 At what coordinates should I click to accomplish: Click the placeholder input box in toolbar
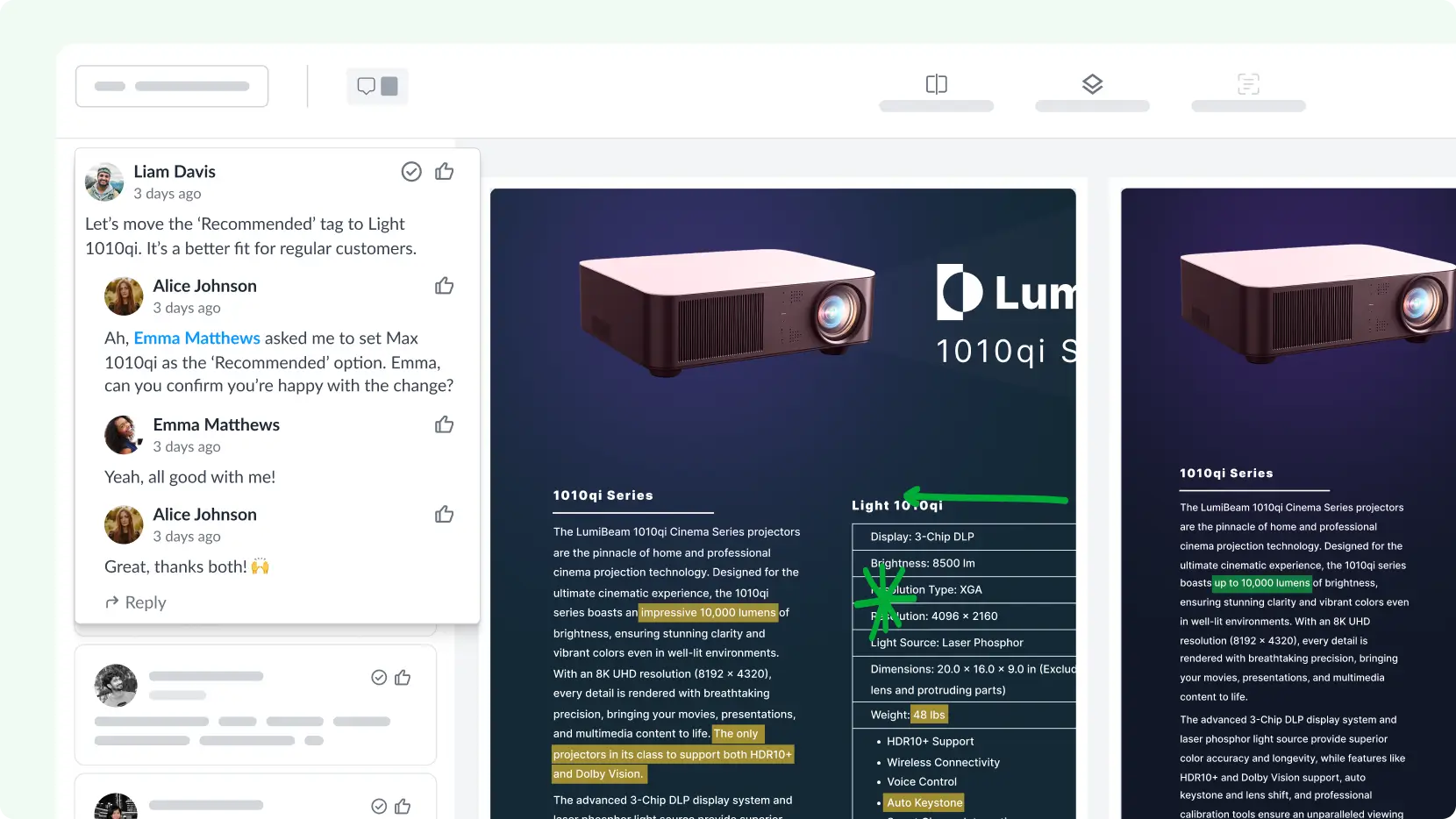172,86
